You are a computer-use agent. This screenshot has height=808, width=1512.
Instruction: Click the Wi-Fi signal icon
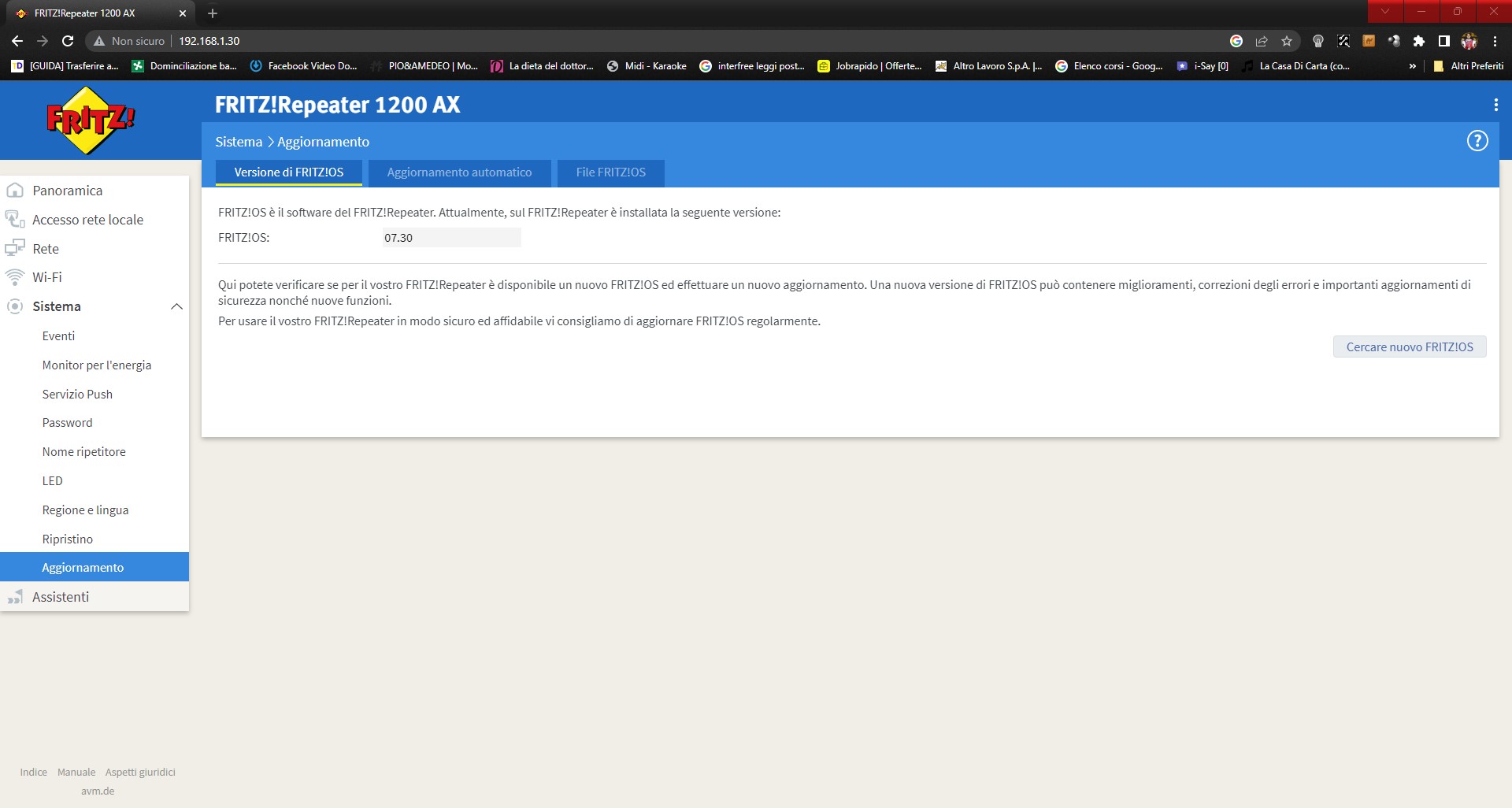(x=15, y=277)
